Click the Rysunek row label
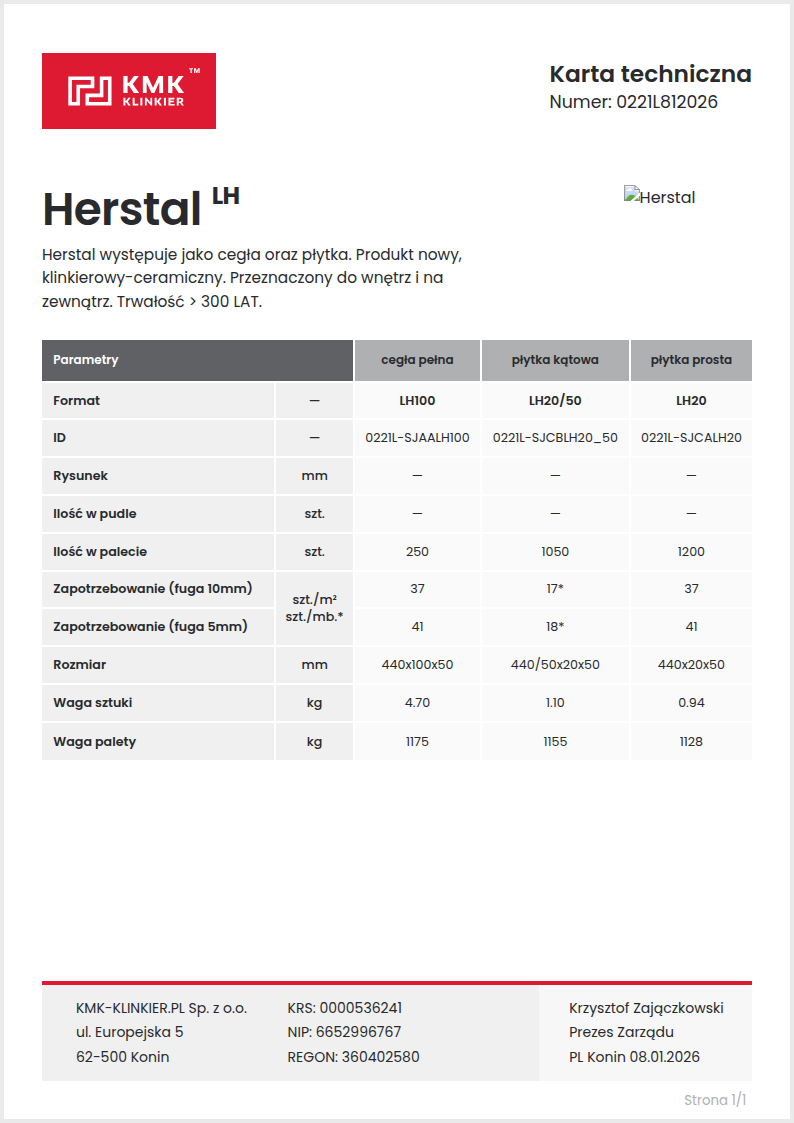Viewport: 794px width, 1123px height. [x=80, y=476]
